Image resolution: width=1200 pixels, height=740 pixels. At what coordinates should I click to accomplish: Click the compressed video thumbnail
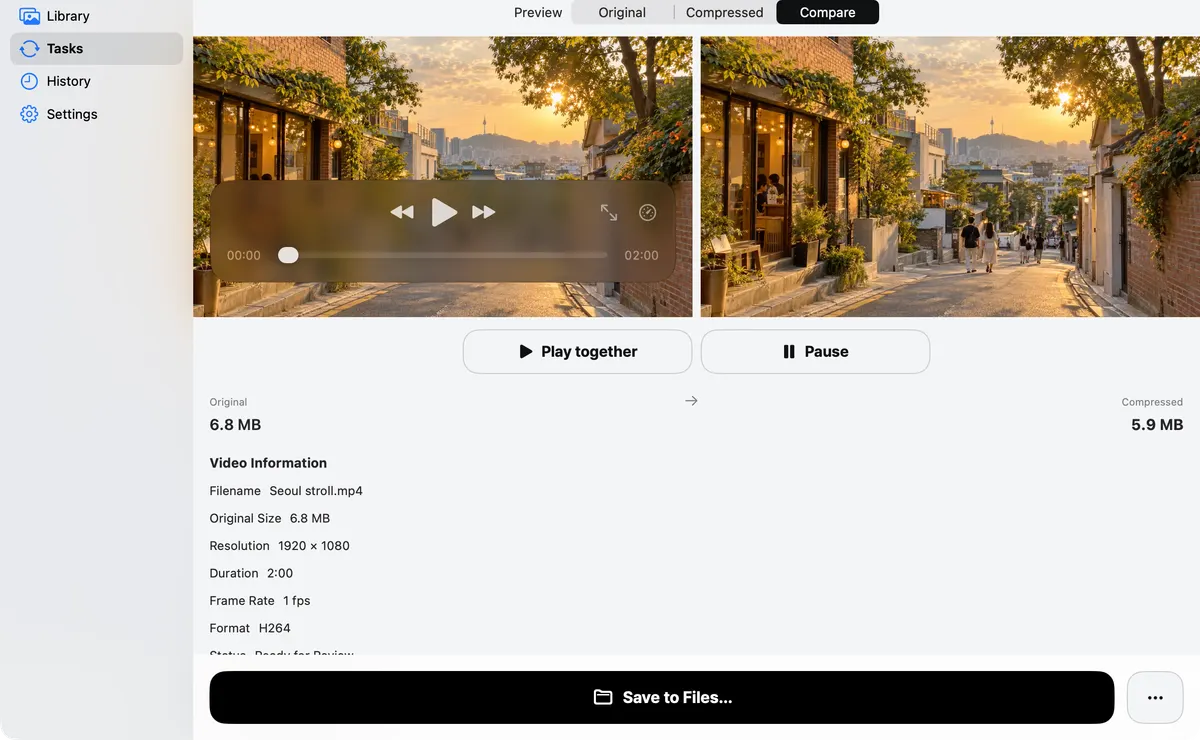tap(950, 177)
